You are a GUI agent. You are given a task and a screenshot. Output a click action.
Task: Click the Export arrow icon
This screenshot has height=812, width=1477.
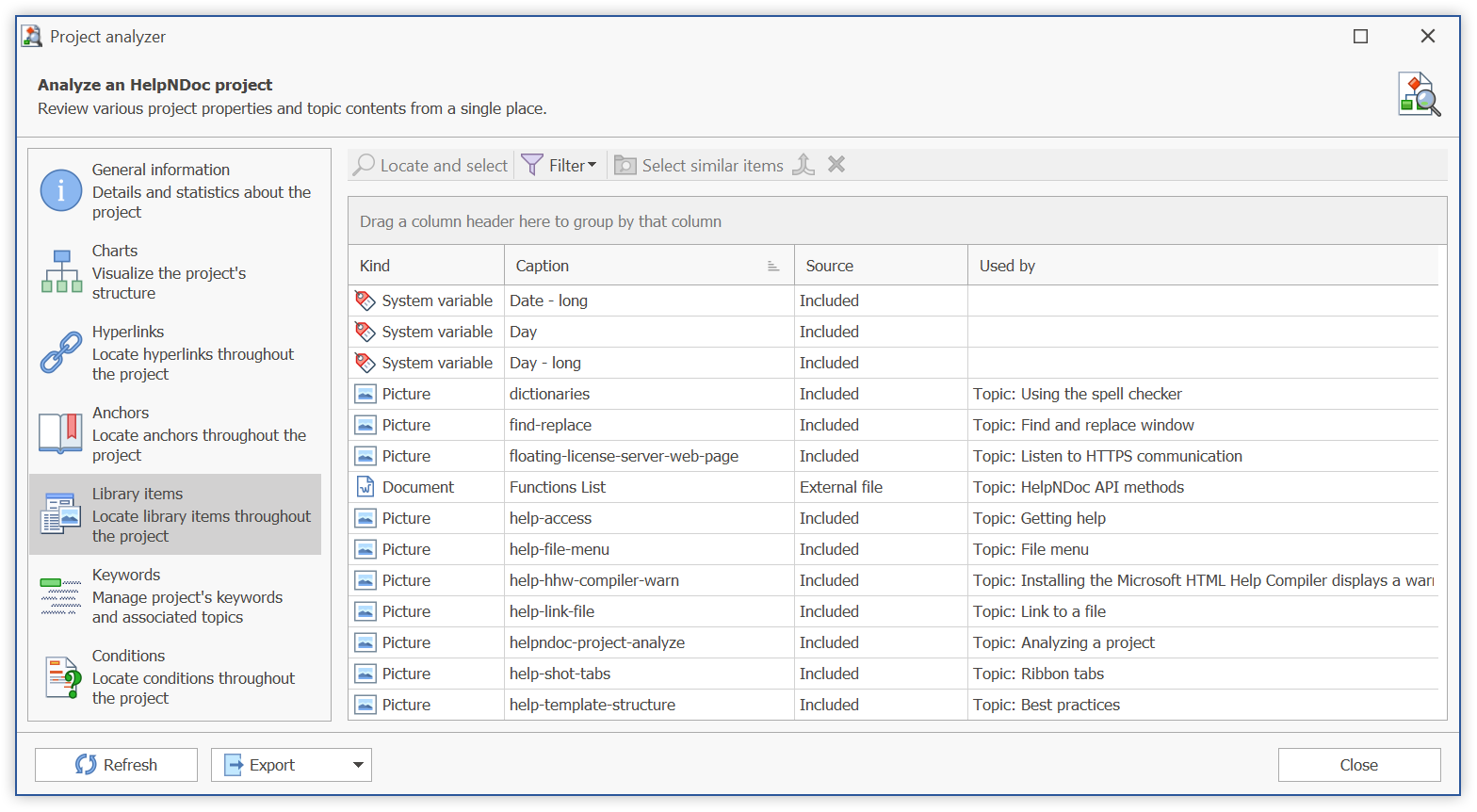coord(234,765)
